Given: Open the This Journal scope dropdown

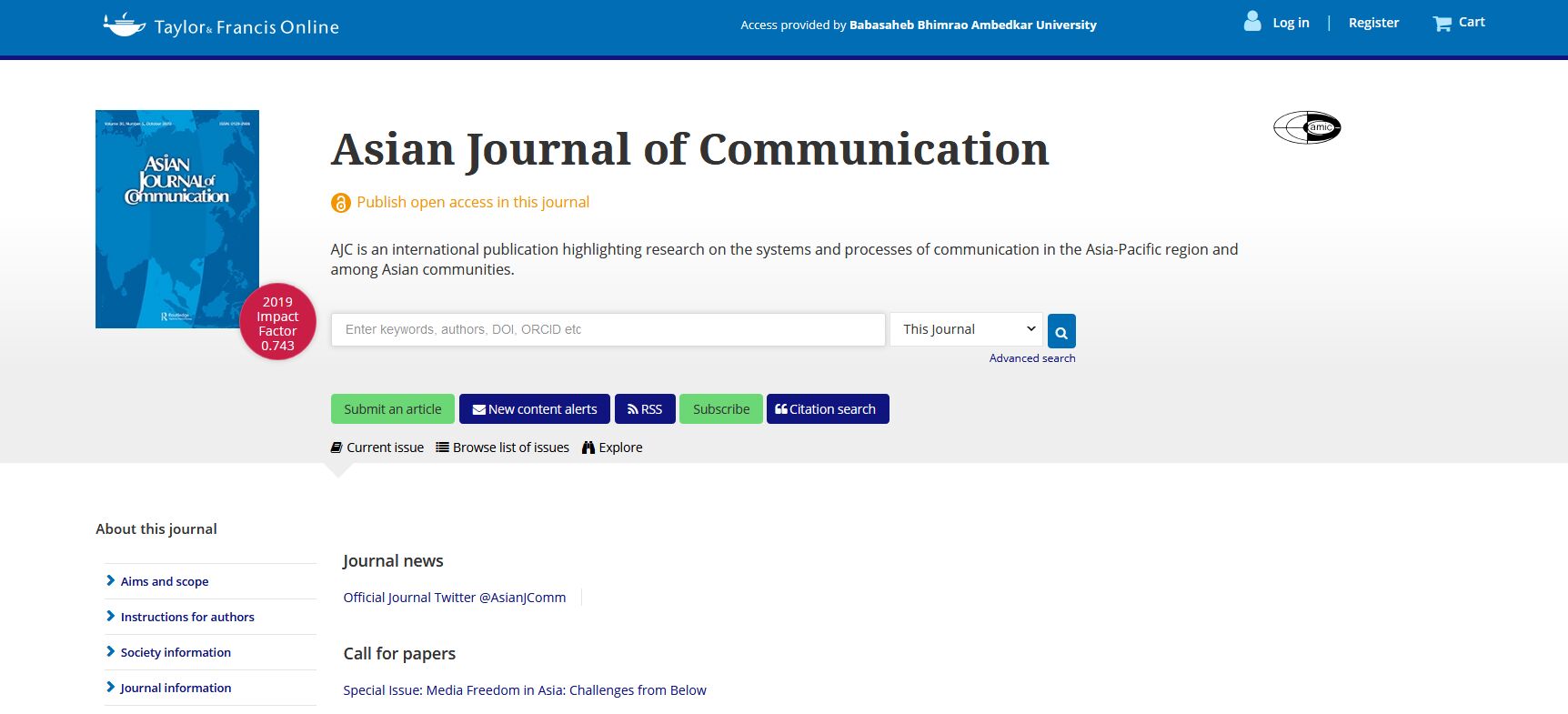Looking at the screenshot, I should [x=966, y=329].
